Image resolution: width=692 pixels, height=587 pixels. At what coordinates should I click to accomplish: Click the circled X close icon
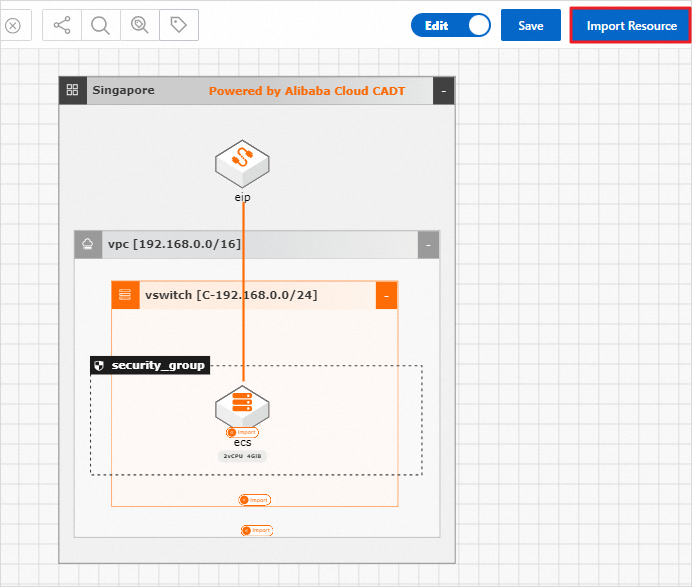pos(13,26)
